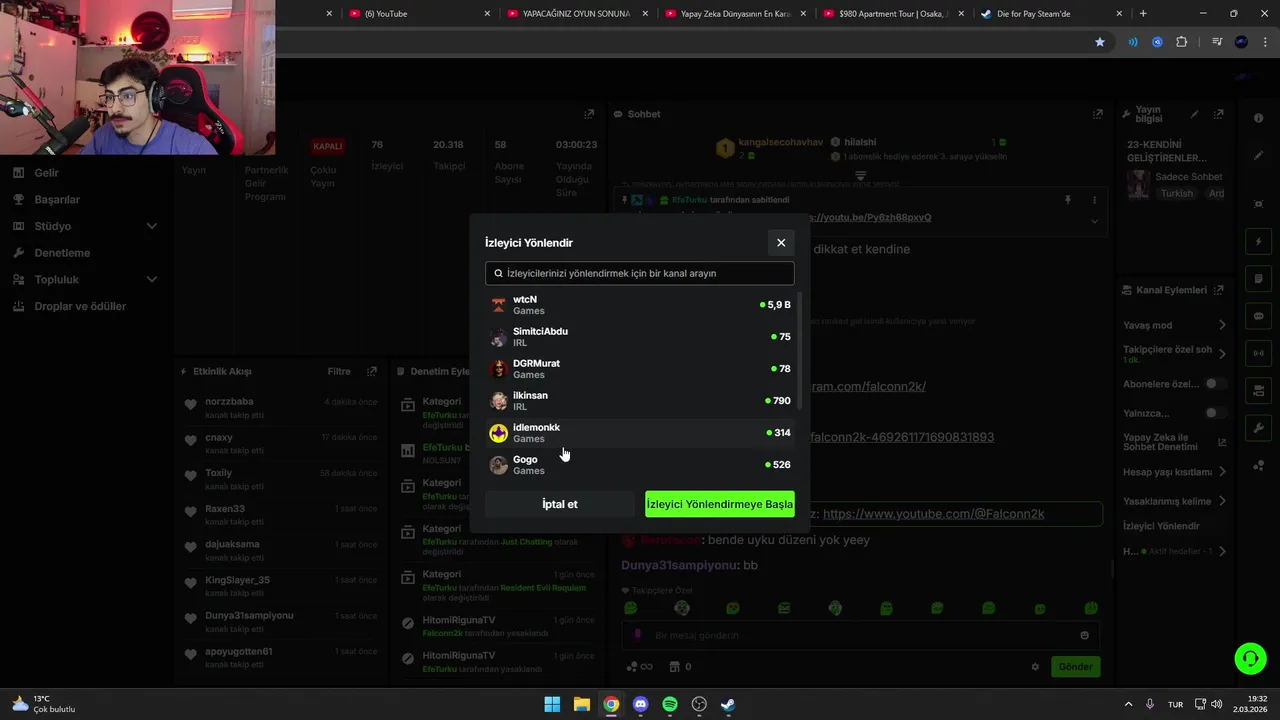Open Filtre in Etkinlik Akışı
Image resolution: width=1280 pixels, height=720 pixels.
pos(339,371)
